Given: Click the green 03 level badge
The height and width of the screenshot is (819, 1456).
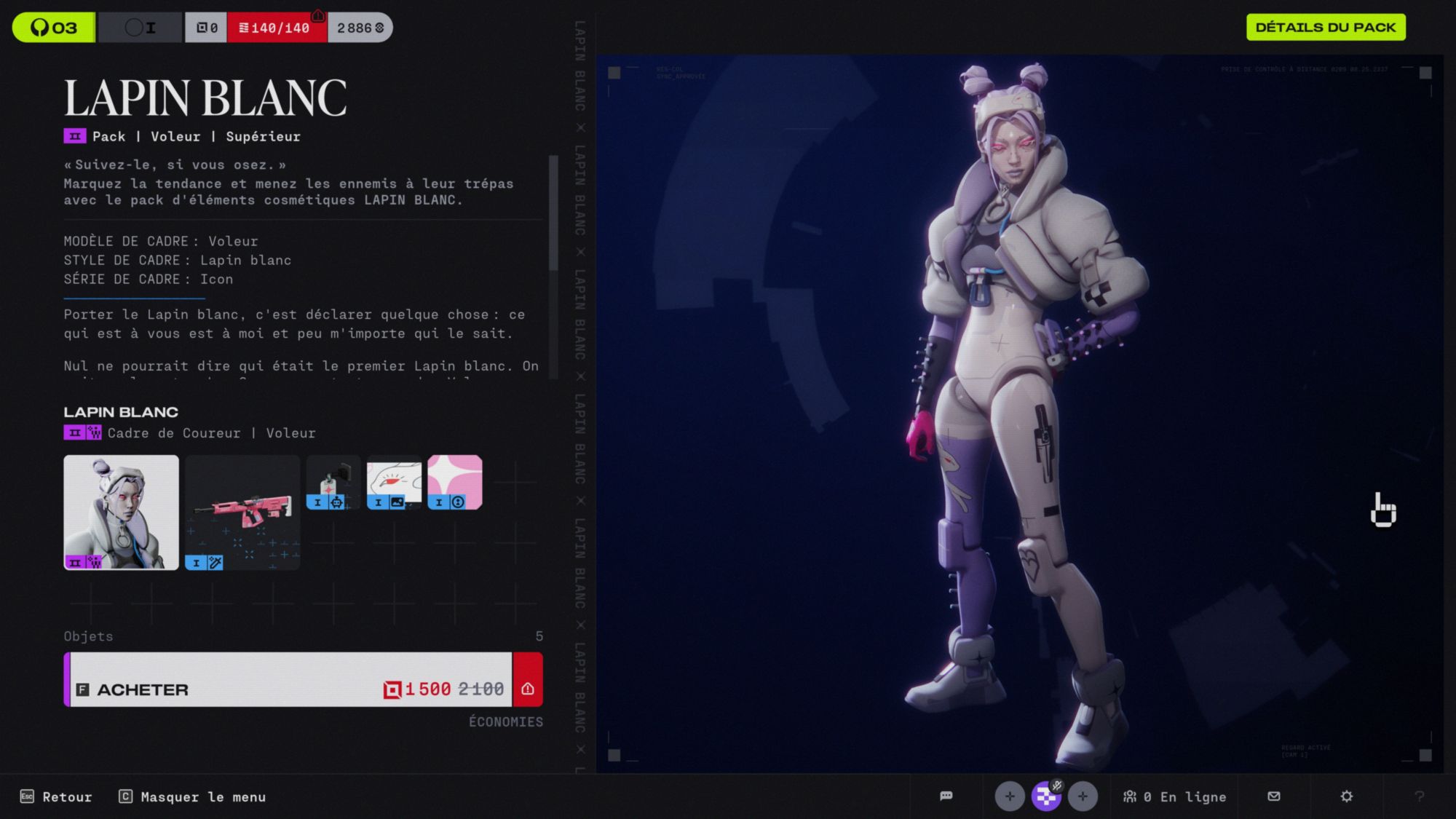Looking at the screenshot, I should point(54,28).
